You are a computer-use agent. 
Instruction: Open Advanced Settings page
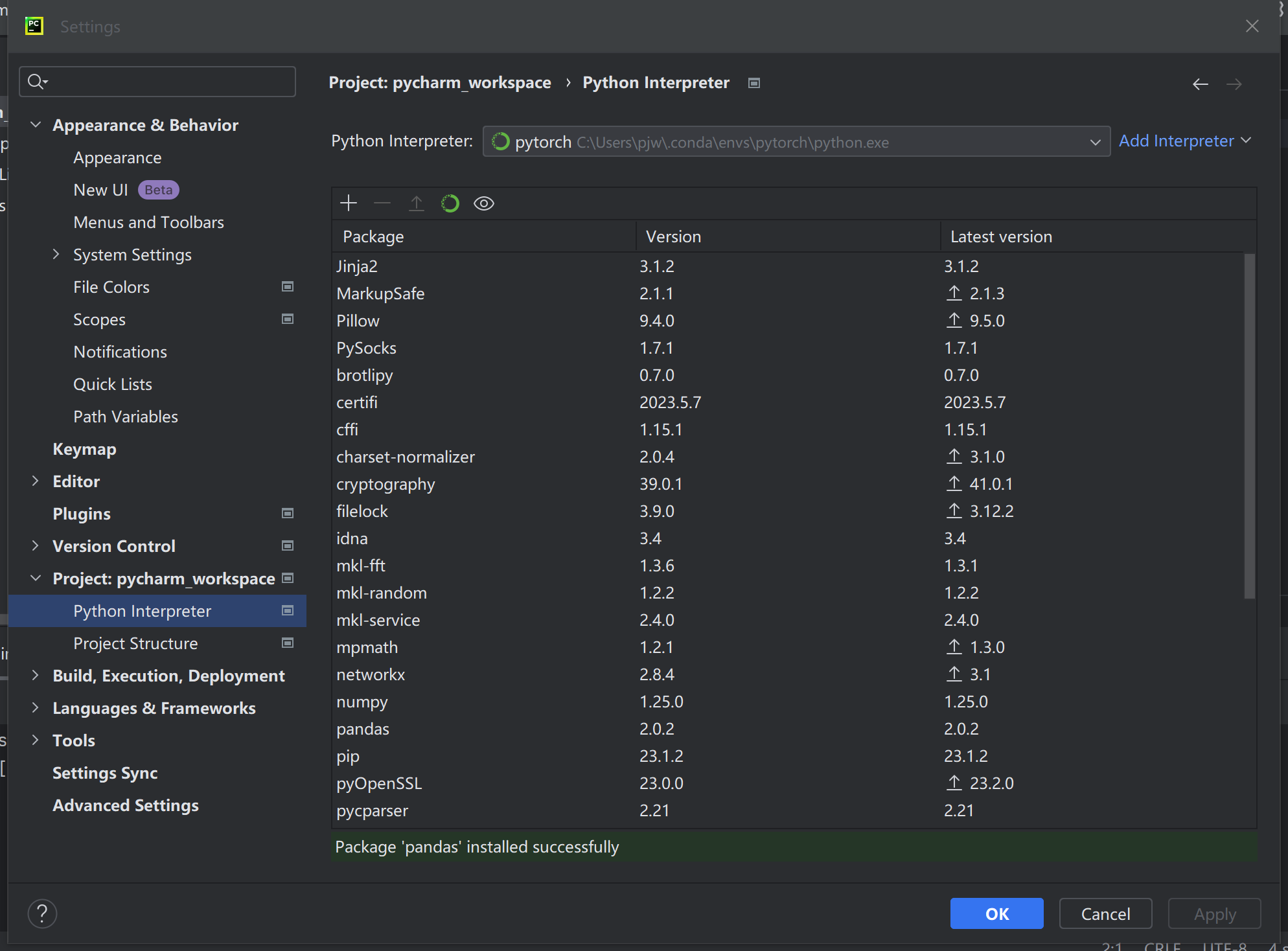tap(126, 805)
